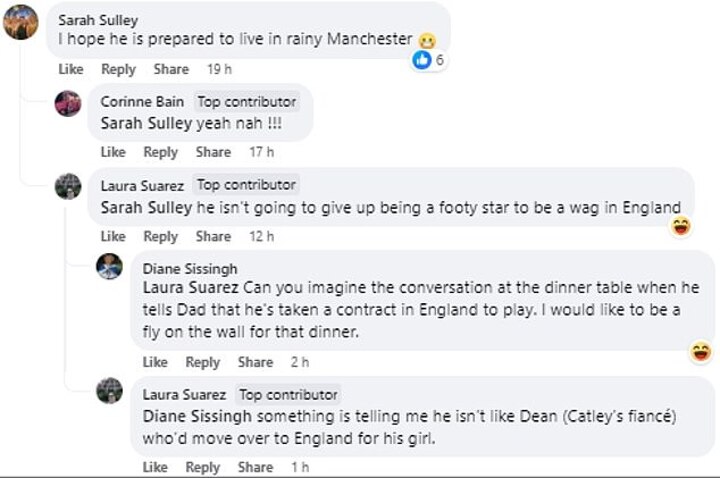The height and width of the screenshot is (478, 720).
Task: Share Laura Suarez's wag in England comment
Action: tap(213, 236)
